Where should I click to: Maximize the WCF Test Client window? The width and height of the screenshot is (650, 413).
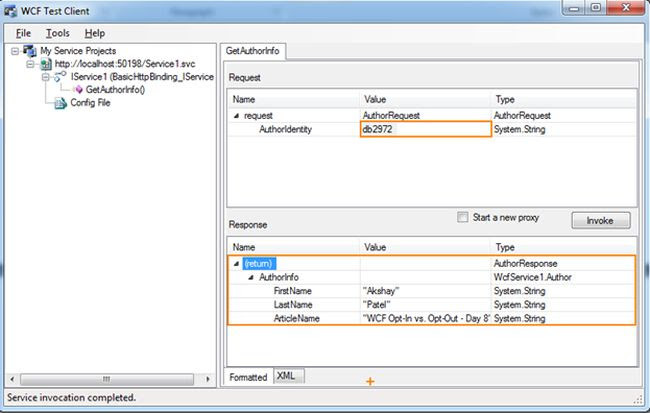tap(596, 8)
